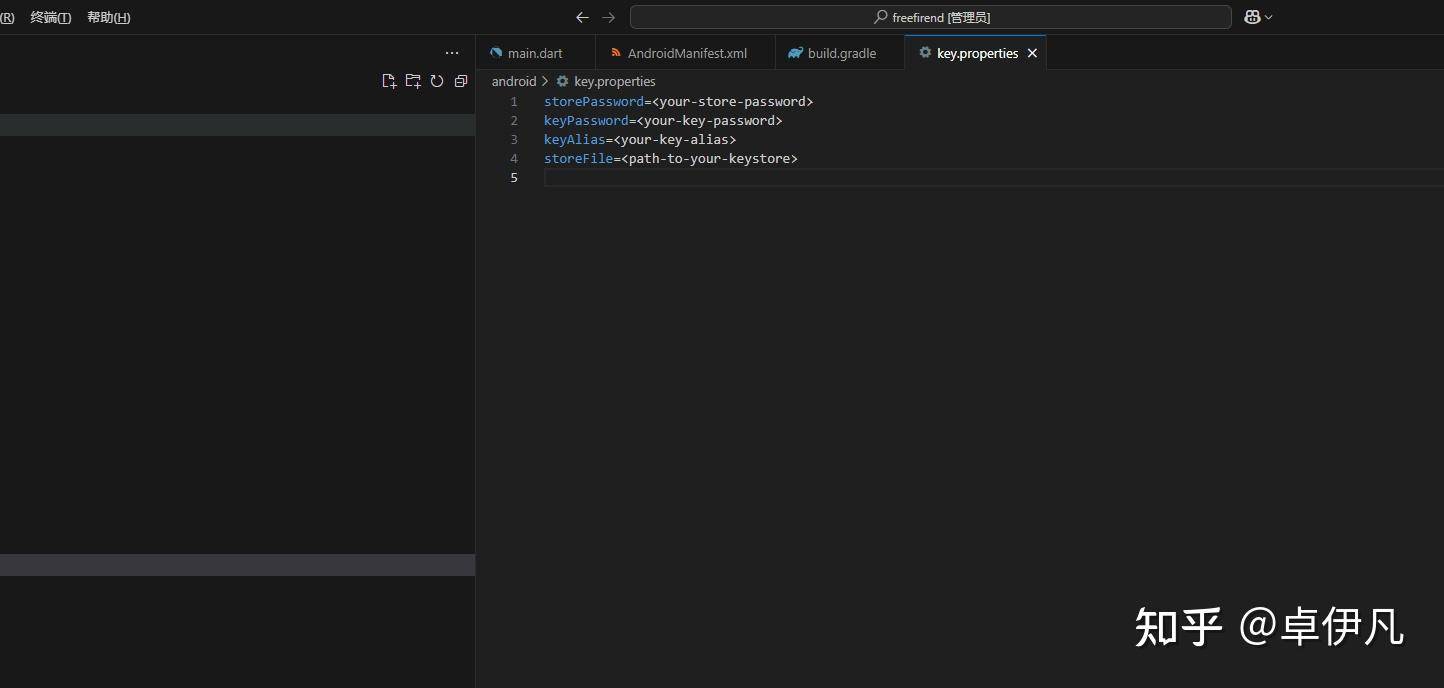Click the keyAlias key on line 3
1444x688 pixels.
click(x=575, y=140)
